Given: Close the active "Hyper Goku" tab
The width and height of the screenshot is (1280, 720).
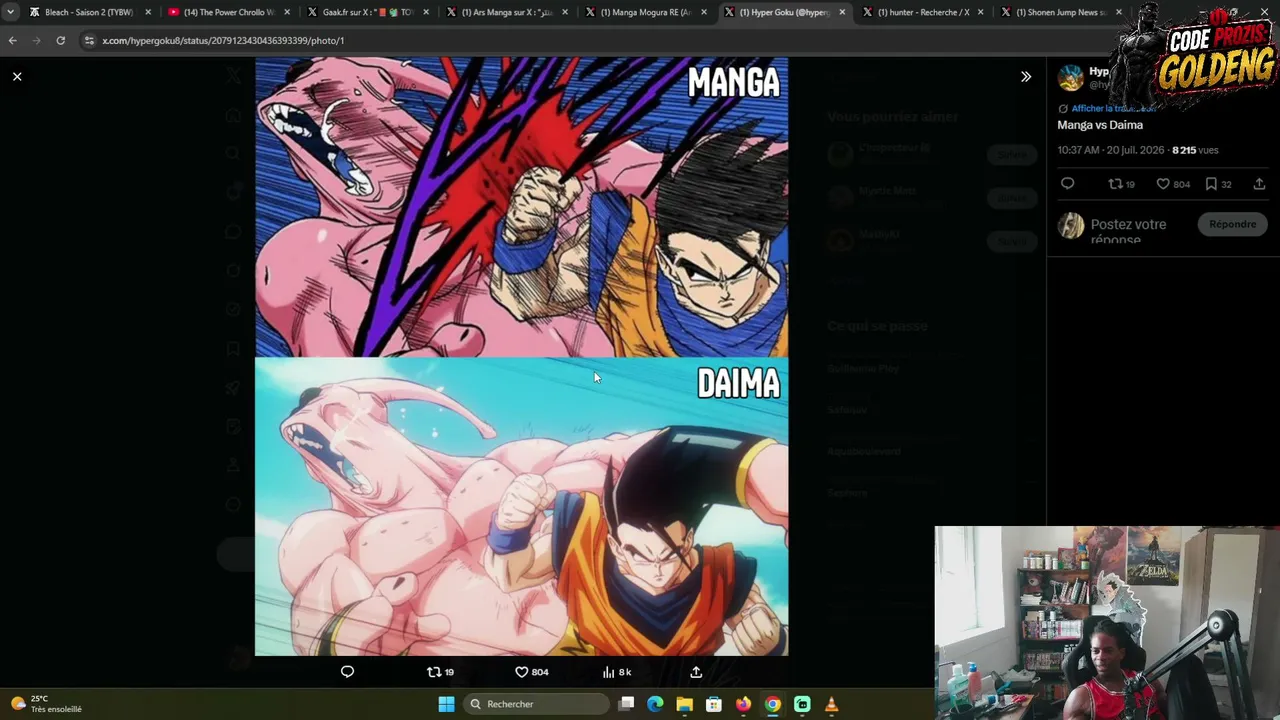Looking at the screenshot, I should (842, 12).
